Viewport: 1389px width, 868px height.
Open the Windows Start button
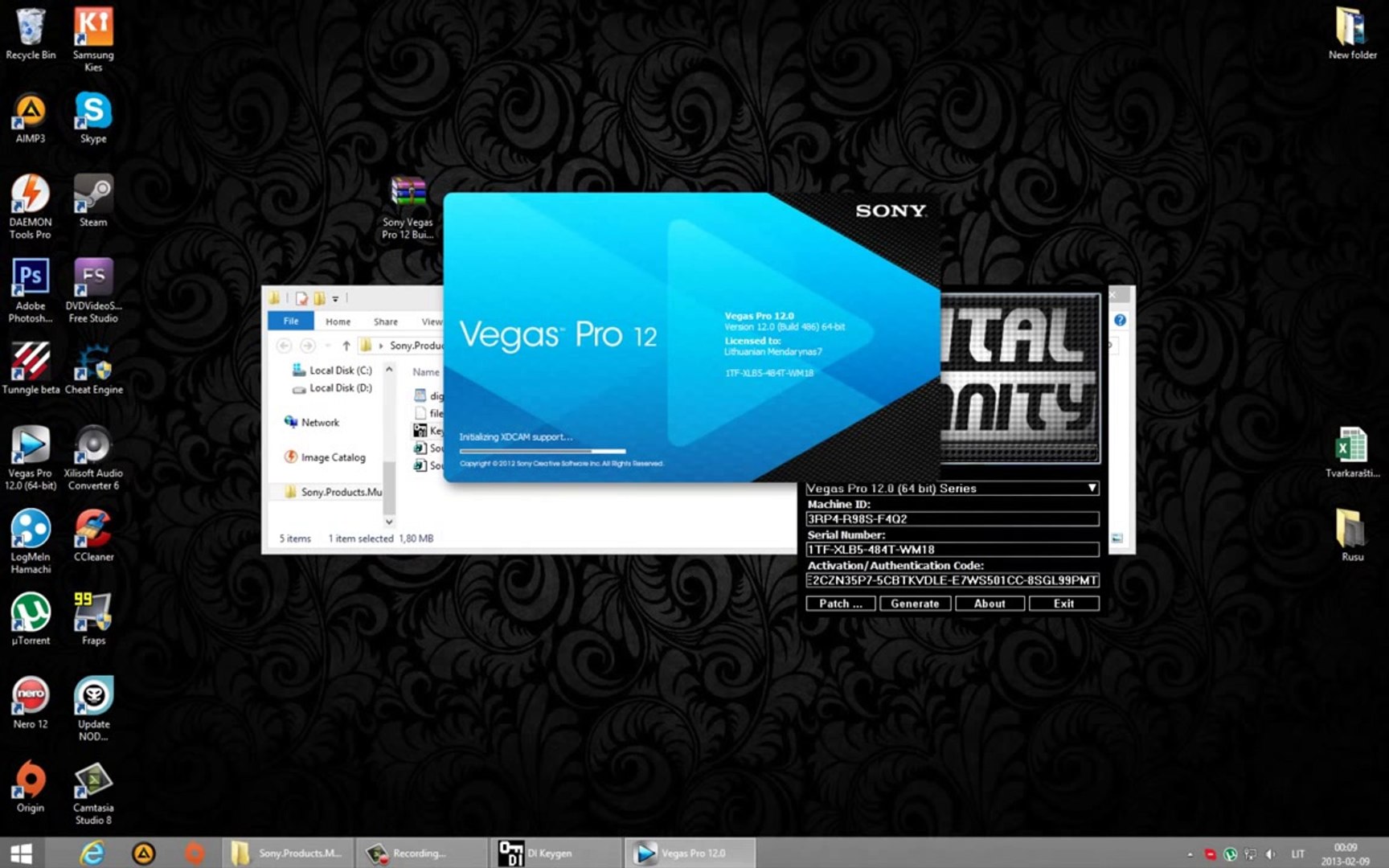tap(22, 853)
